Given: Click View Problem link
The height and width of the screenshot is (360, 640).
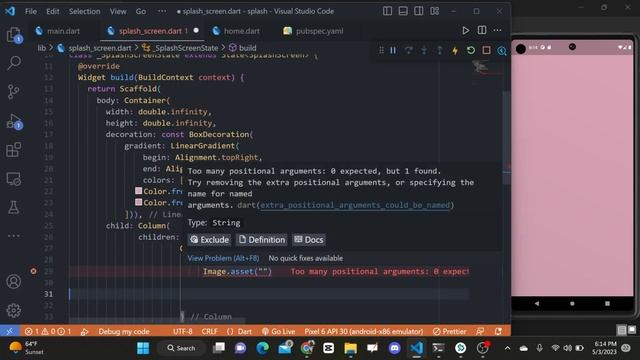Looking at the screenshot, I should (223, 258).
